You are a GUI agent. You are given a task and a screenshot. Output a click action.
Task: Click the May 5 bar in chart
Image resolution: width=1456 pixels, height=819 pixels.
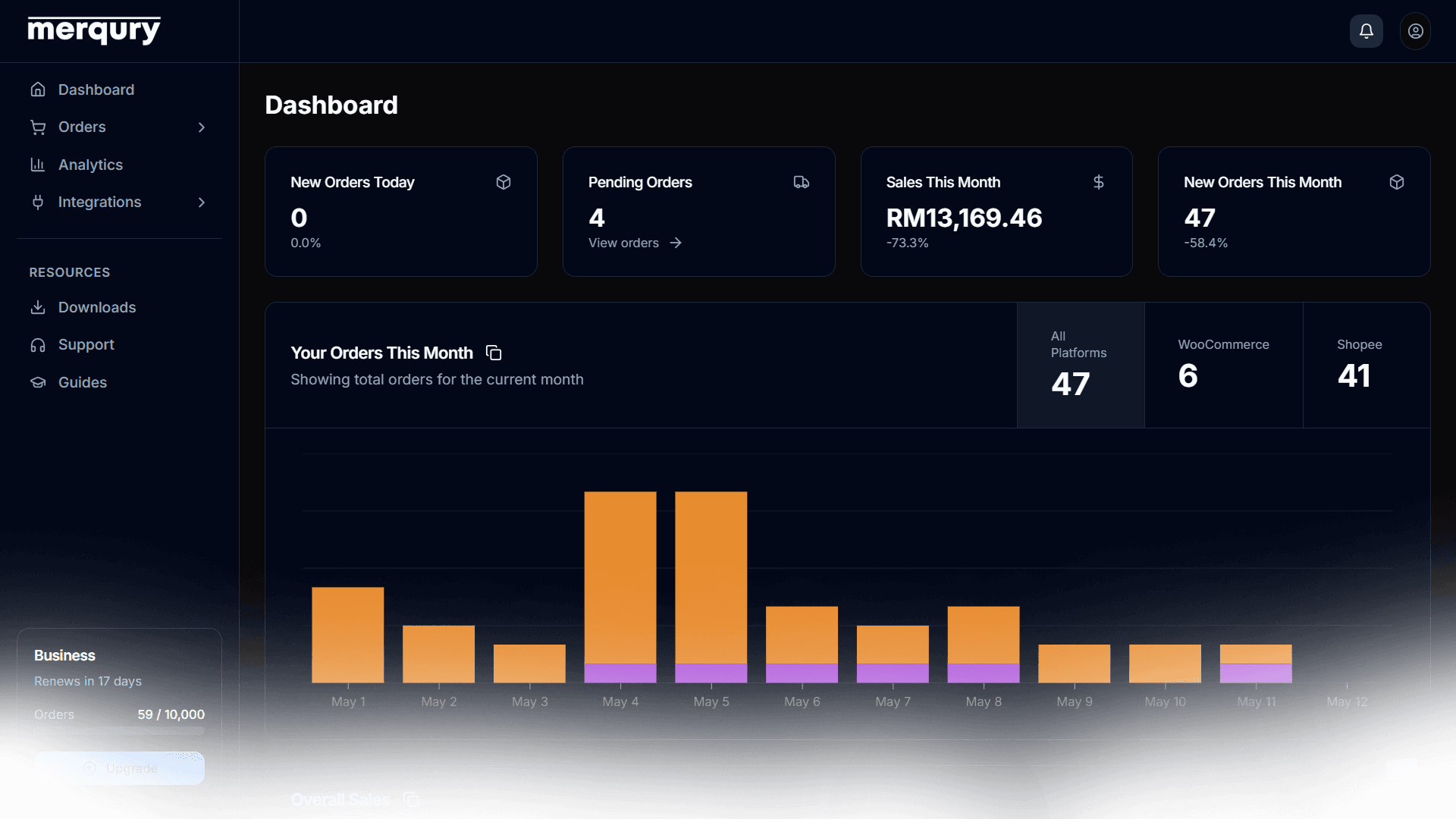711,587
